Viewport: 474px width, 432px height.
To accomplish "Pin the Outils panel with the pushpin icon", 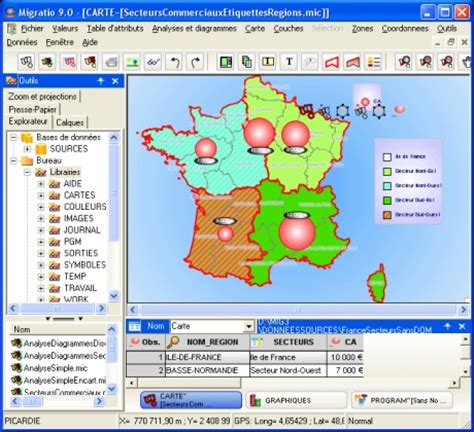I will pos(101,81).
